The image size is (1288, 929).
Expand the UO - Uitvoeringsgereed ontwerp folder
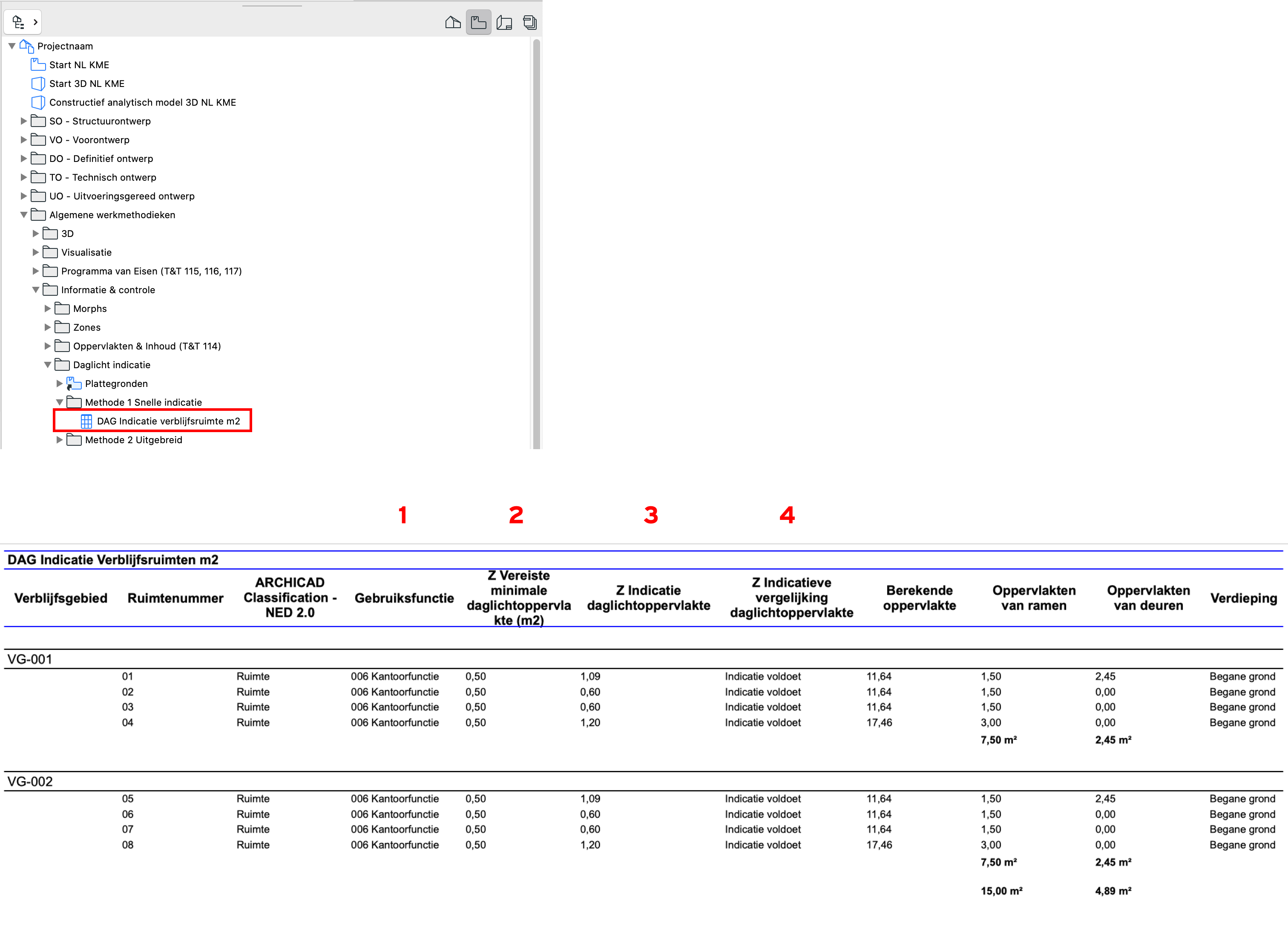click(x=23, y=196)
